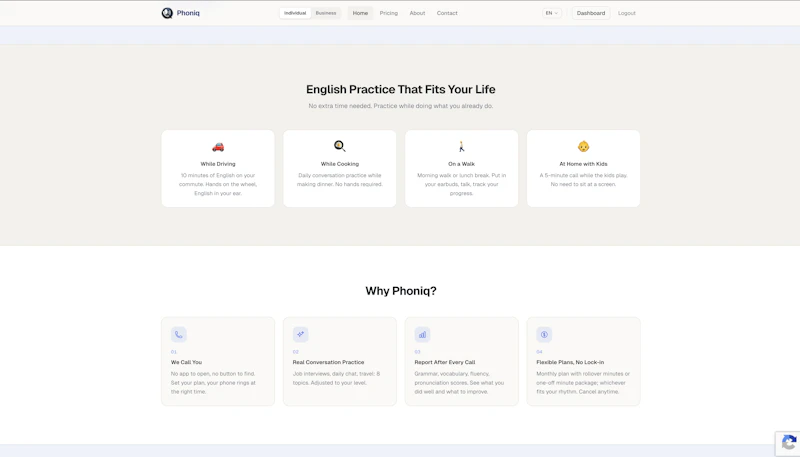This screenshot has height=457, width=800.
Task: Open the Contact page
Action: tap(447, 13)
